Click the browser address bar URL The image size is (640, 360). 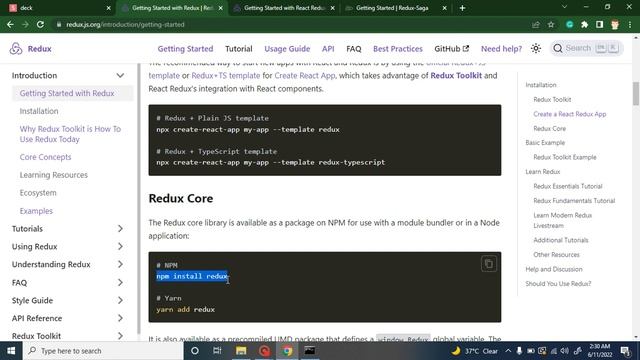[x=125, y=24]
